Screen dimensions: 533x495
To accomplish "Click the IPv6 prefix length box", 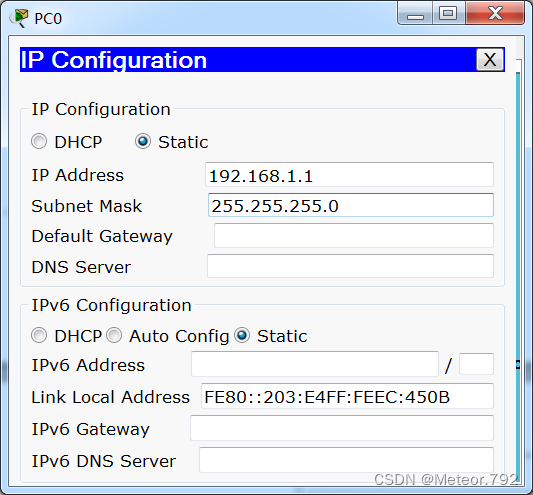I will click(476, 364).
